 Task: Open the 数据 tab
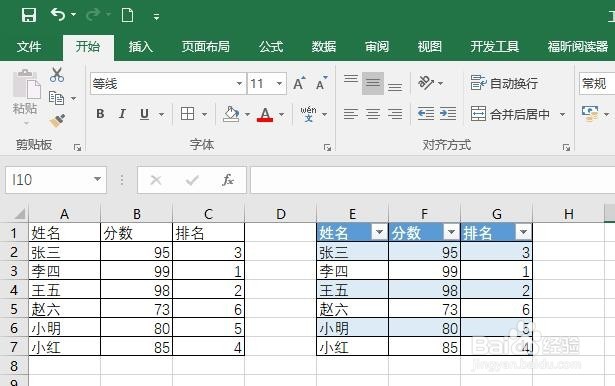tap(324, 47)
